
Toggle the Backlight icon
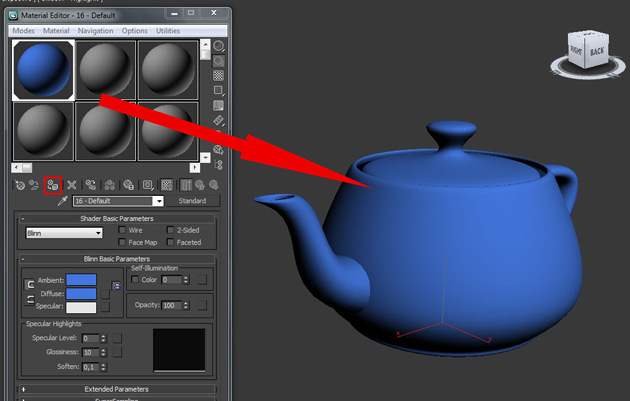(x=218, y=61)
